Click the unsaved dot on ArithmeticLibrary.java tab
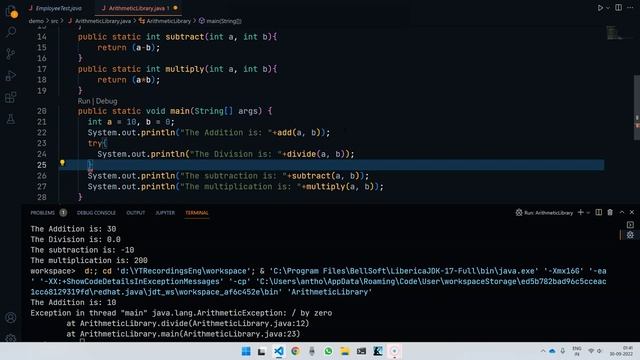 [x=176, y=8]
